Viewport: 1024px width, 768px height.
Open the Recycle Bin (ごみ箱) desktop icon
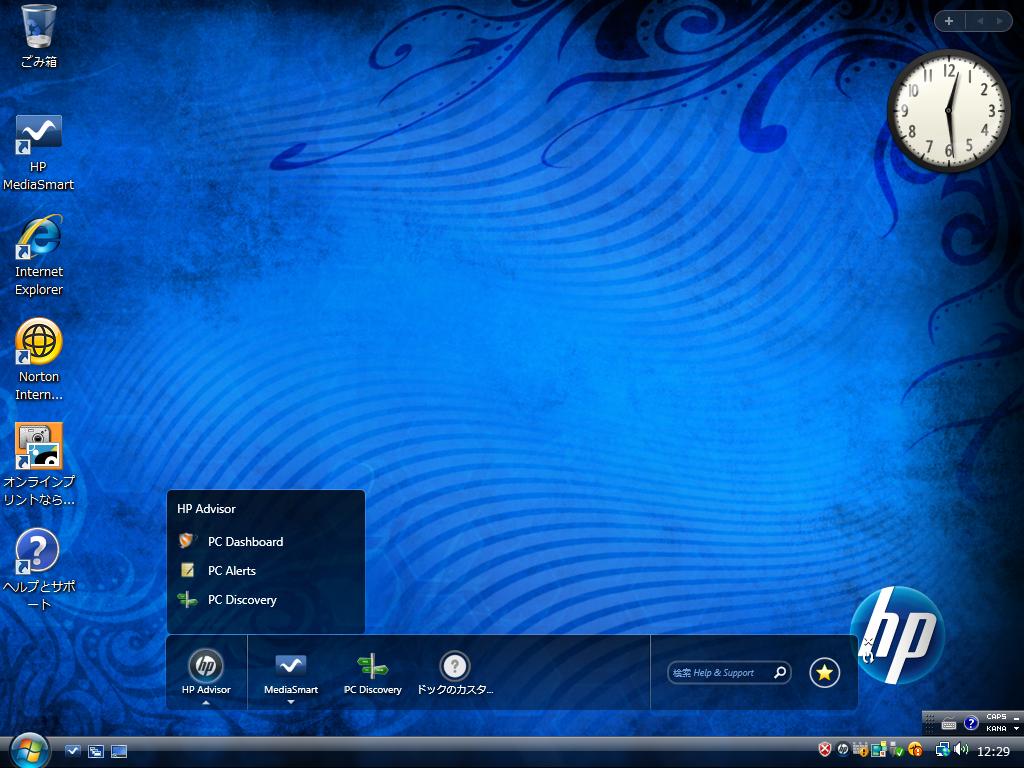pyautogui.click(x=38, y=36)
